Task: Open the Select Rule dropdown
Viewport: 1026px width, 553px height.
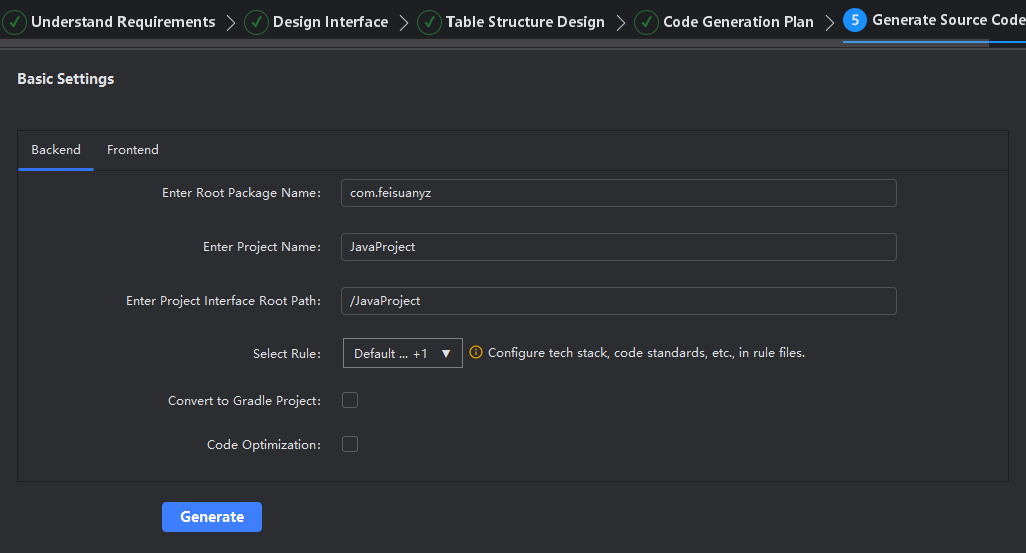Action: click(402, 353)
